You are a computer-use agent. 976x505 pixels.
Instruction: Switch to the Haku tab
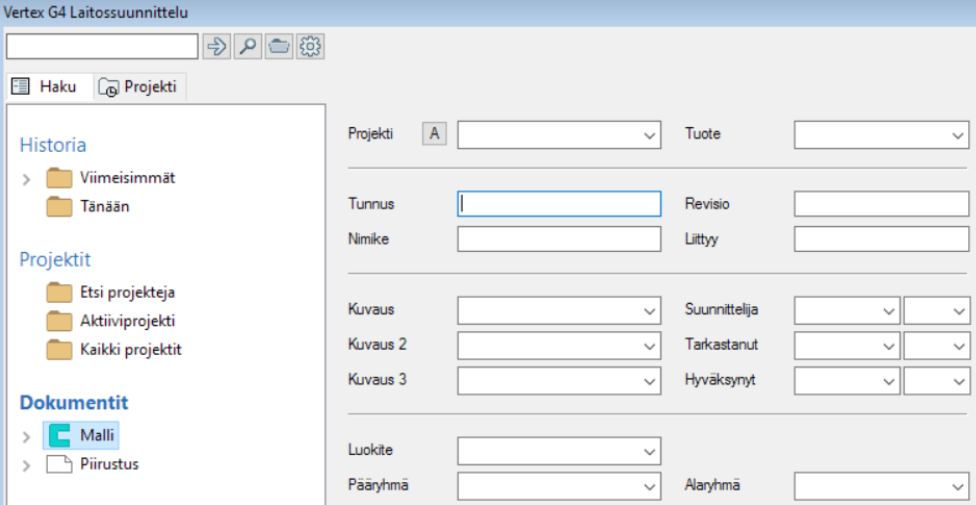pos(48,87)
